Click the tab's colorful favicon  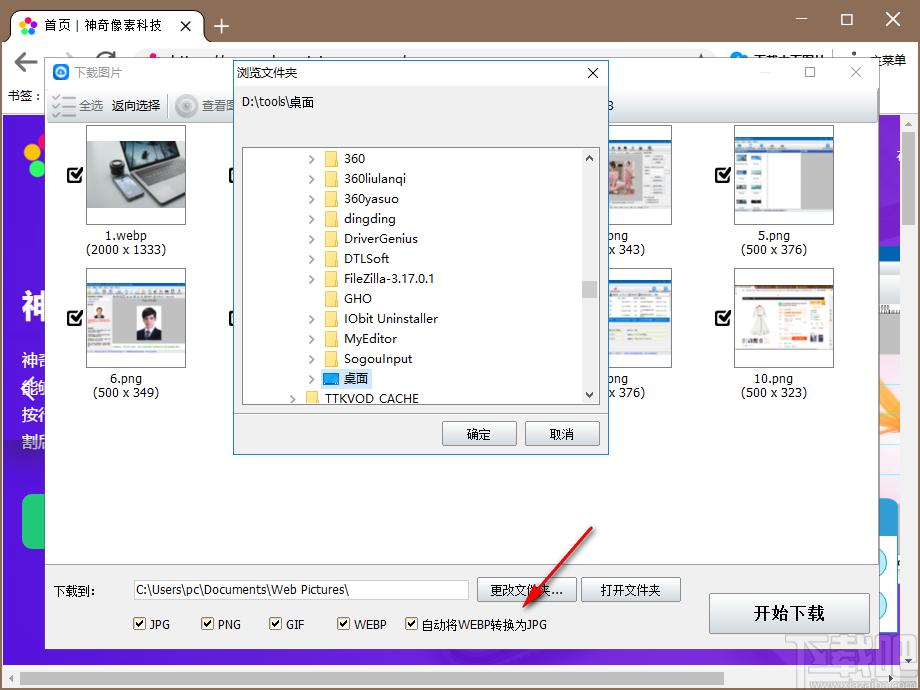coord(28,26)
